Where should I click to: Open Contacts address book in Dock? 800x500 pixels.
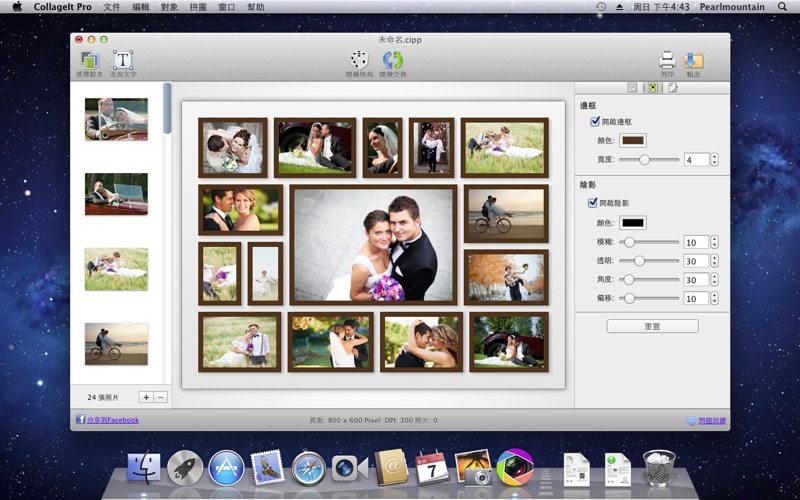click(x=391, y=468)
